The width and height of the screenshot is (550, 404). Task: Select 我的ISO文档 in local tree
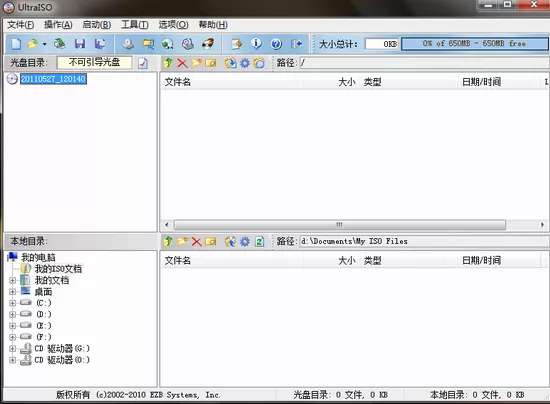pyautogui.click(x=58, y=269)
